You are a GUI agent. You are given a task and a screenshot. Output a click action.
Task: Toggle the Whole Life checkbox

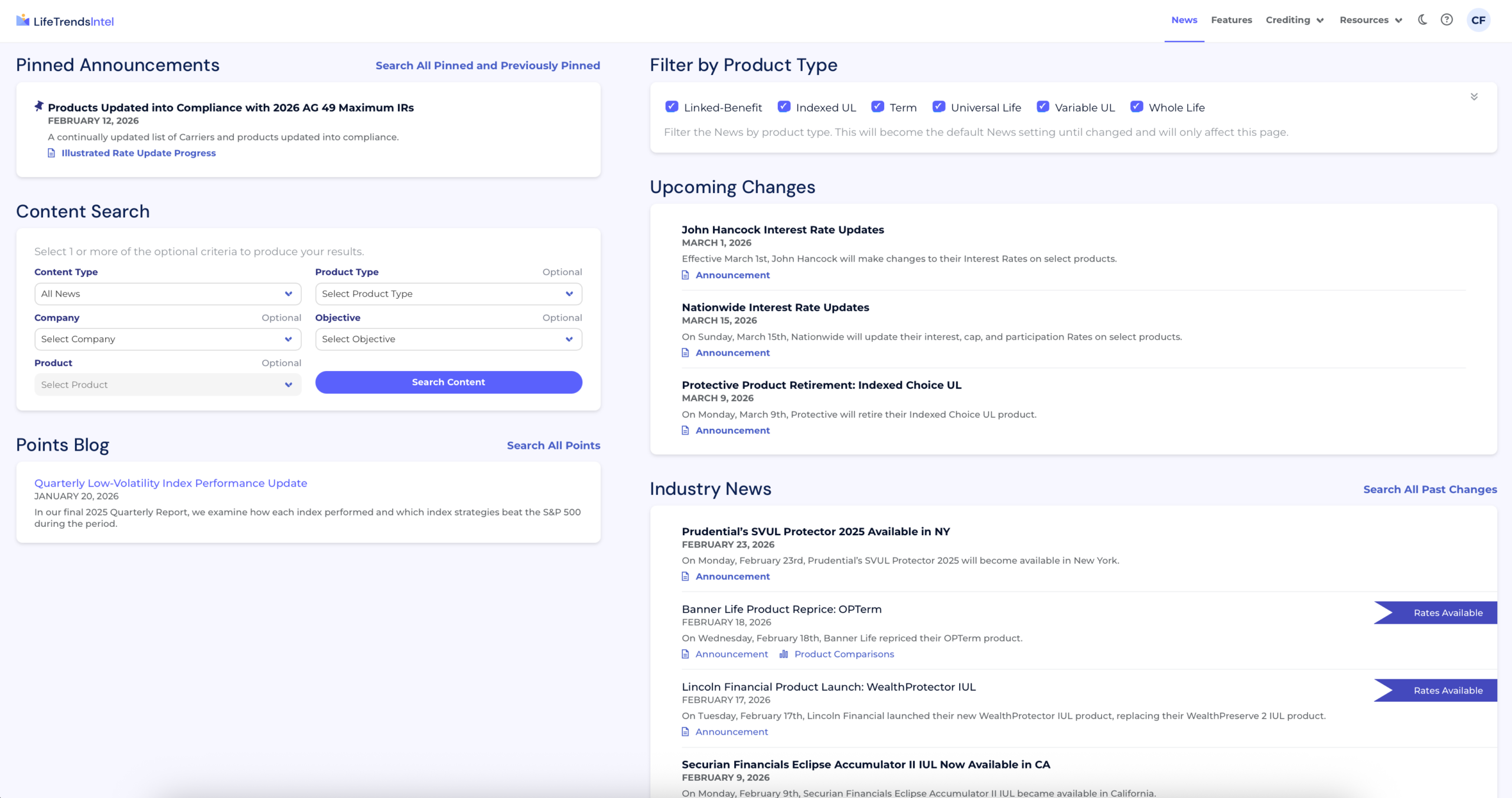pyautogui.click(x=1136, y=107)
